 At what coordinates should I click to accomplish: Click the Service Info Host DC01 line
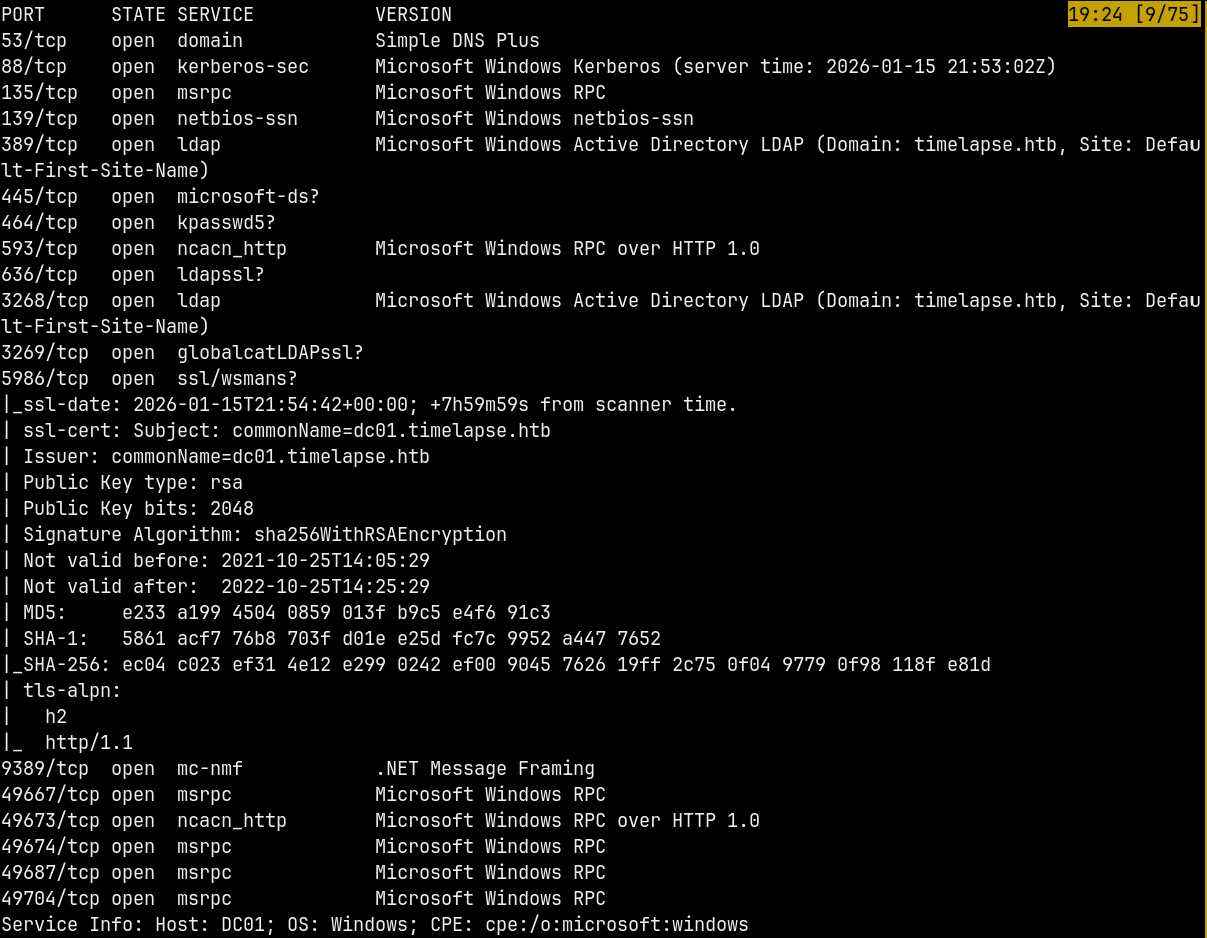pyautogui.click(x=375, y=925)
